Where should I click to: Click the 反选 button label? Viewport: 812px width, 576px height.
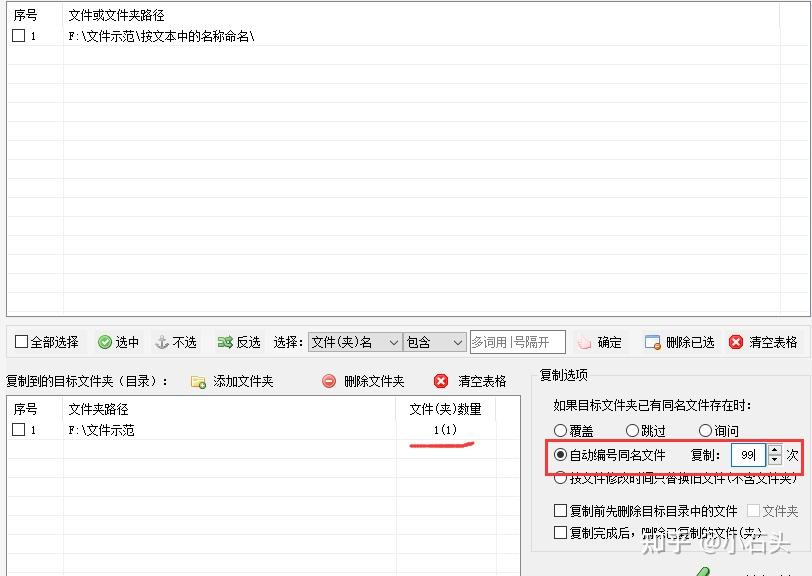pyautogui.click(x=249, y=342)
